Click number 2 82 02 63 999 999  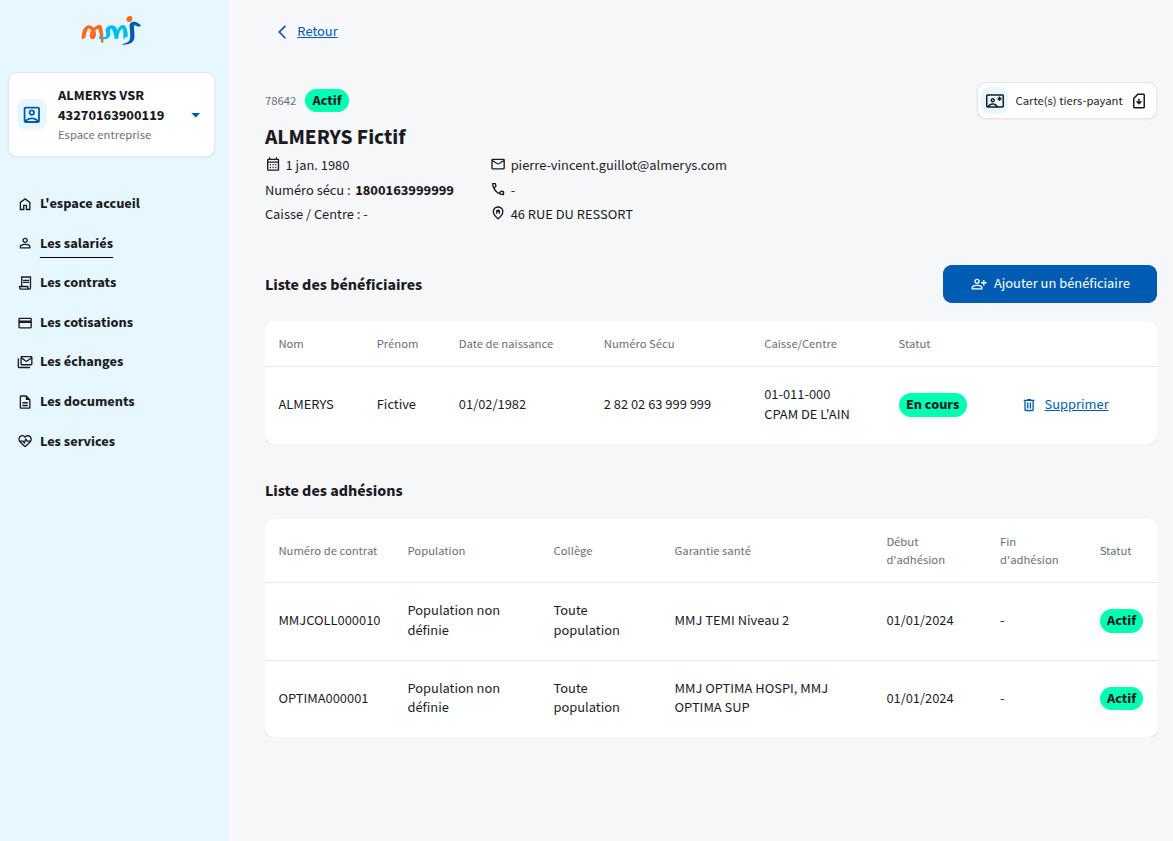click(x=657, y=405)
